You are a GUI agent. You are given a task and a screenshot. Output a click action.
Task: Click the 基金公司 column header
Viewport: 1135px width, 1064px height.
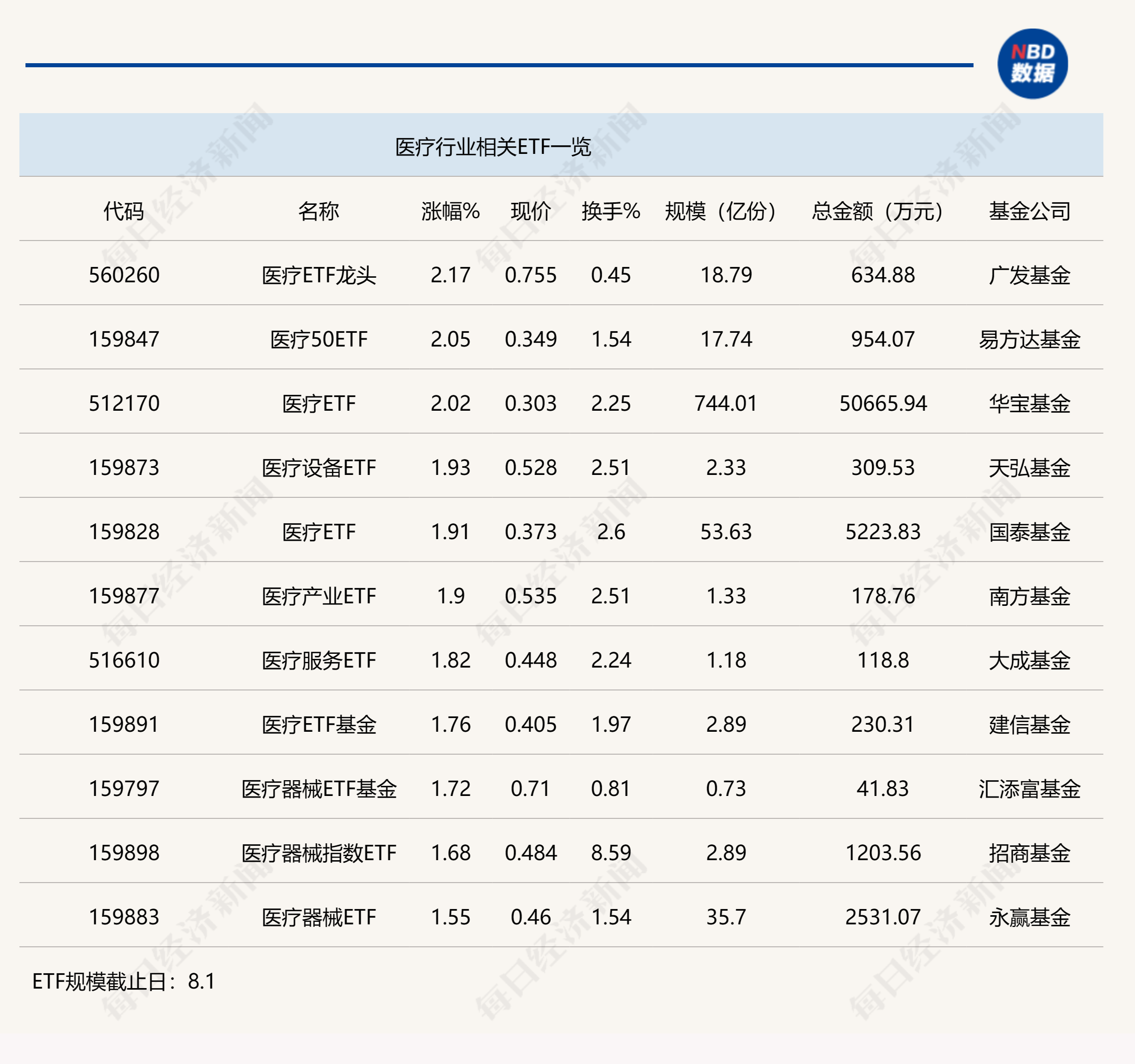click(x=1030, y=211)
